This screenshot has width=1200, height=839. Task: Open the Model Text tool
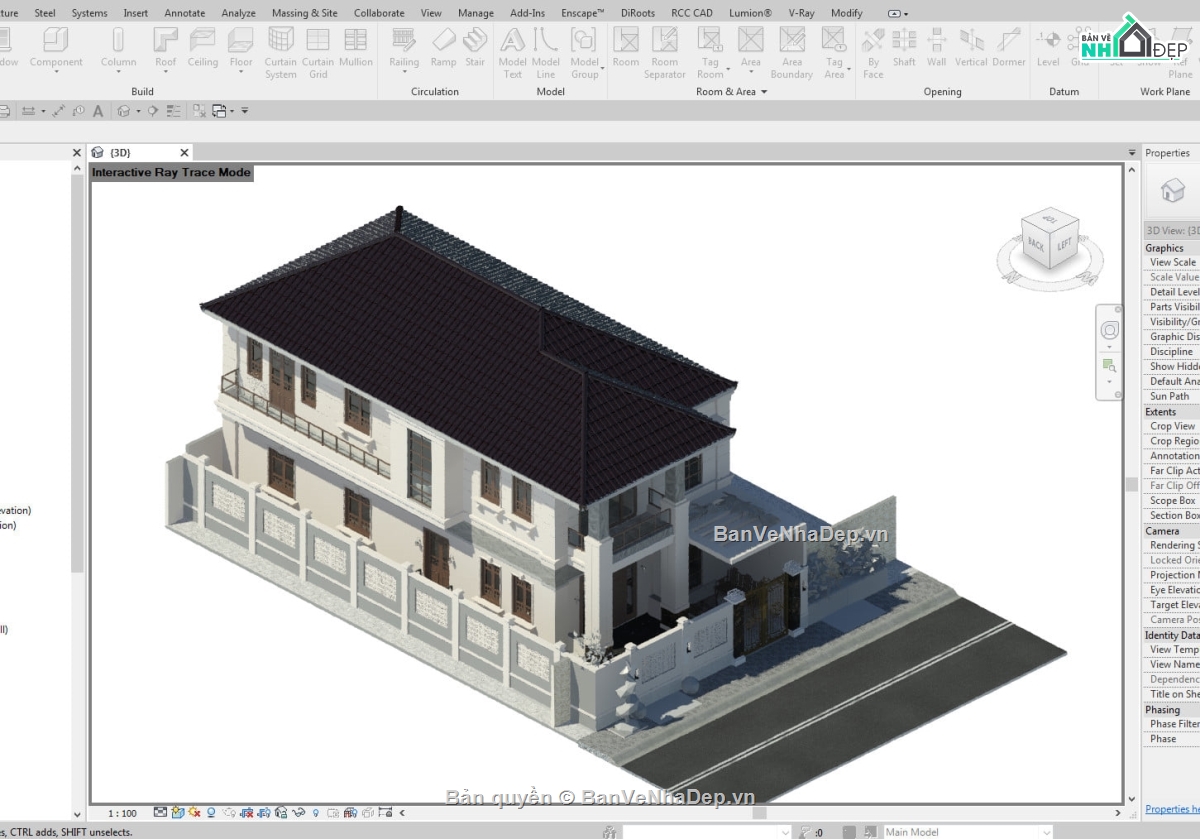coord(512,52)
